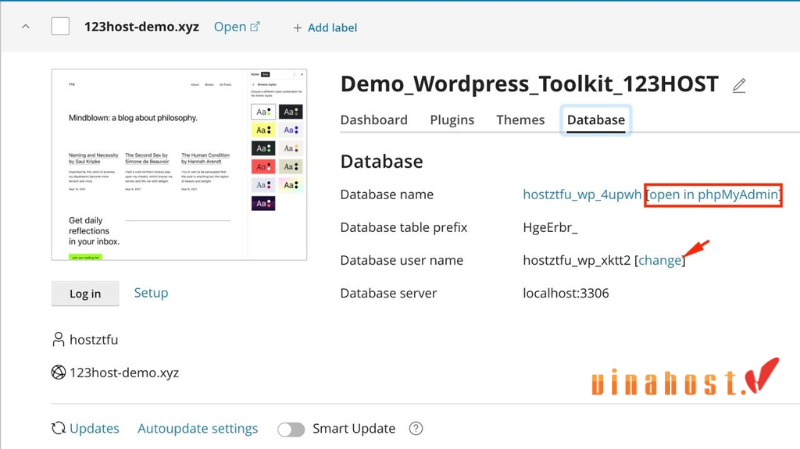Switch to the Themes tab

coord(520,120)
